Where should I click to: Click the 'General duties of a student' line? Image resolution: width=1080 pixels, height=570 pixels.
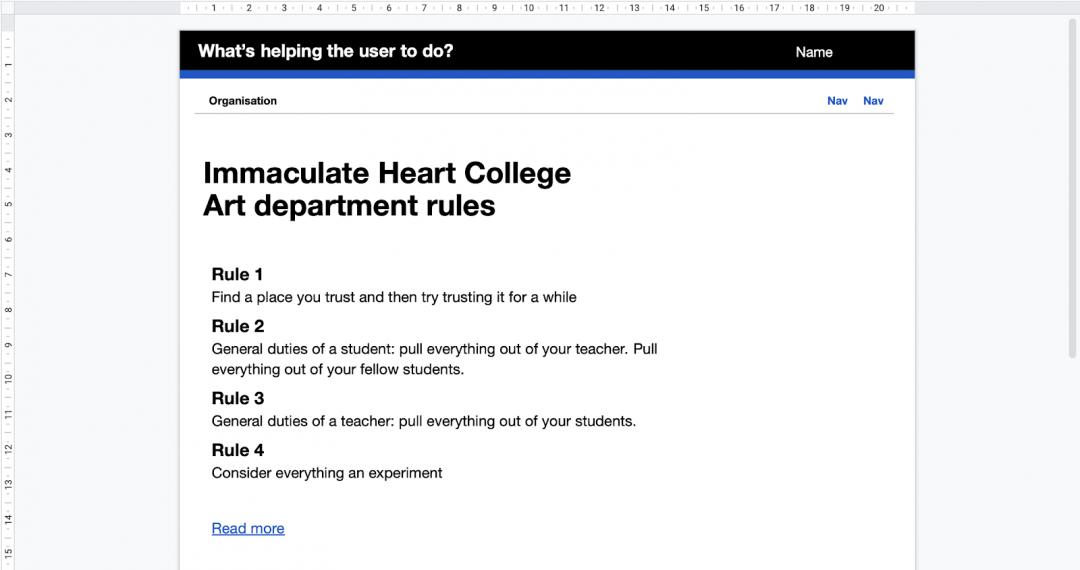pyautogui.click(x=434, y=349)
